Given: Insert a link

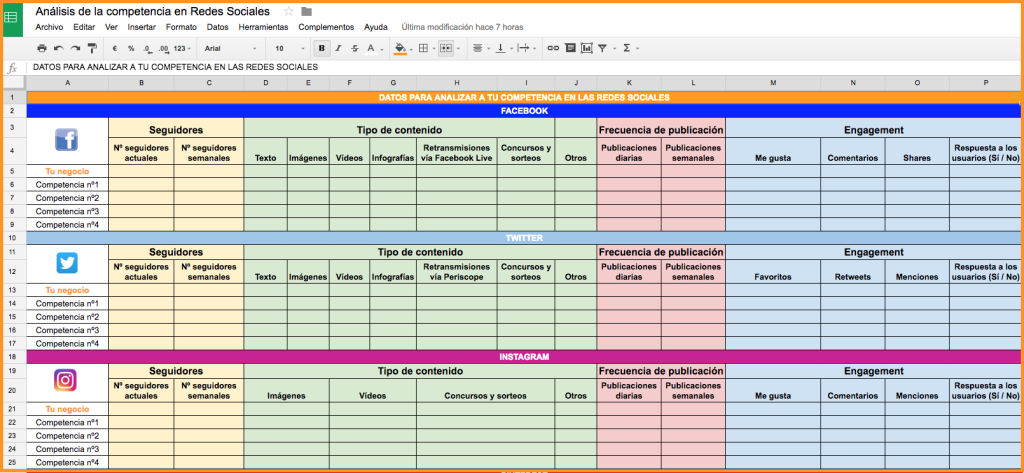Looking at the screenshot, I should (553, 48).
